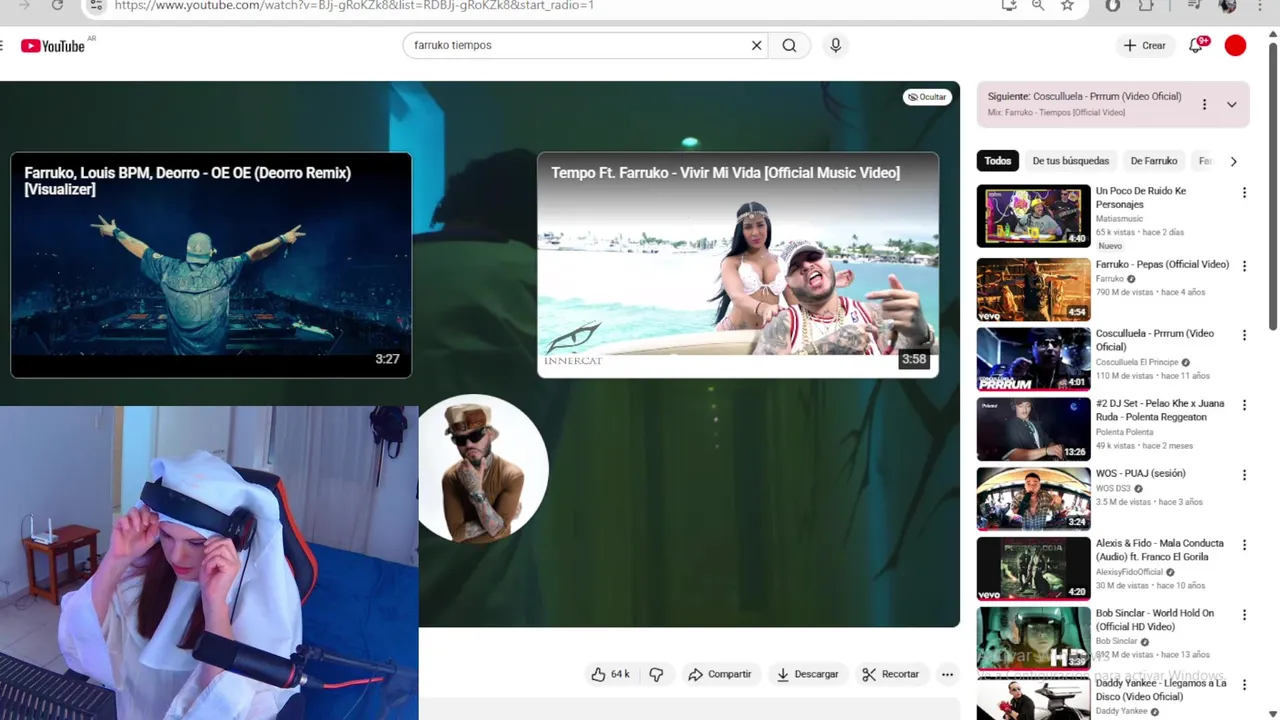Click Mix: Farruko - Tiempos subtitle
Image resolution: width=1280 pixels, height=720 pixels.
(x=1056, y=113)
